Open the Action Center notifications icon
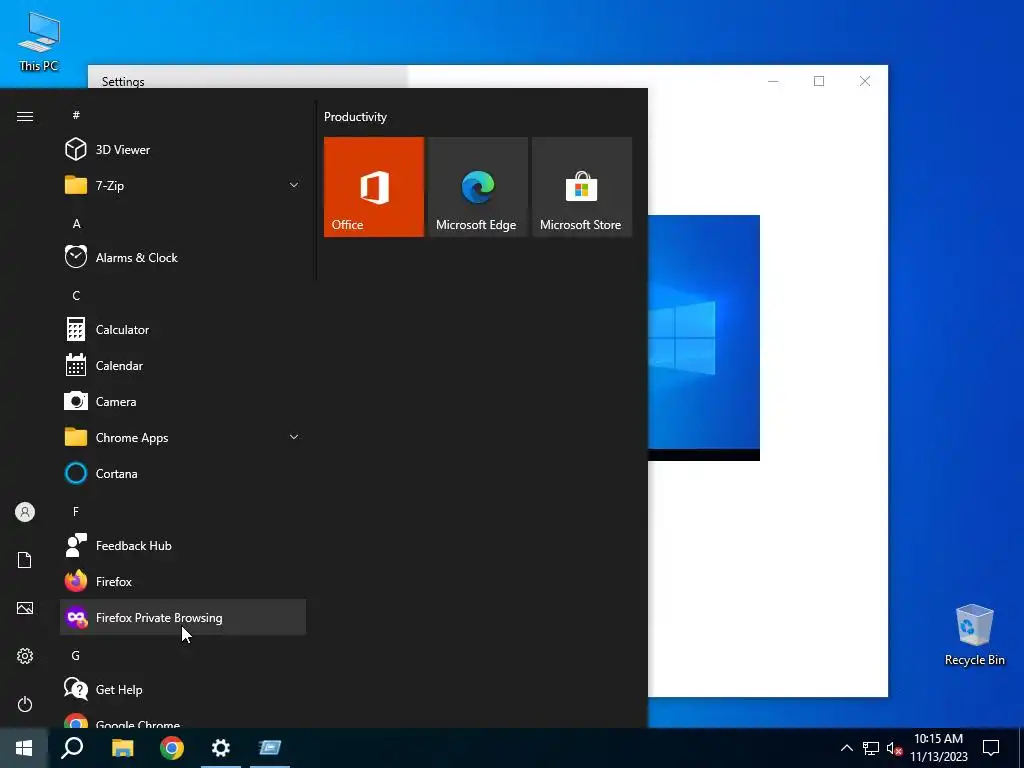 [x=991, y=748]
